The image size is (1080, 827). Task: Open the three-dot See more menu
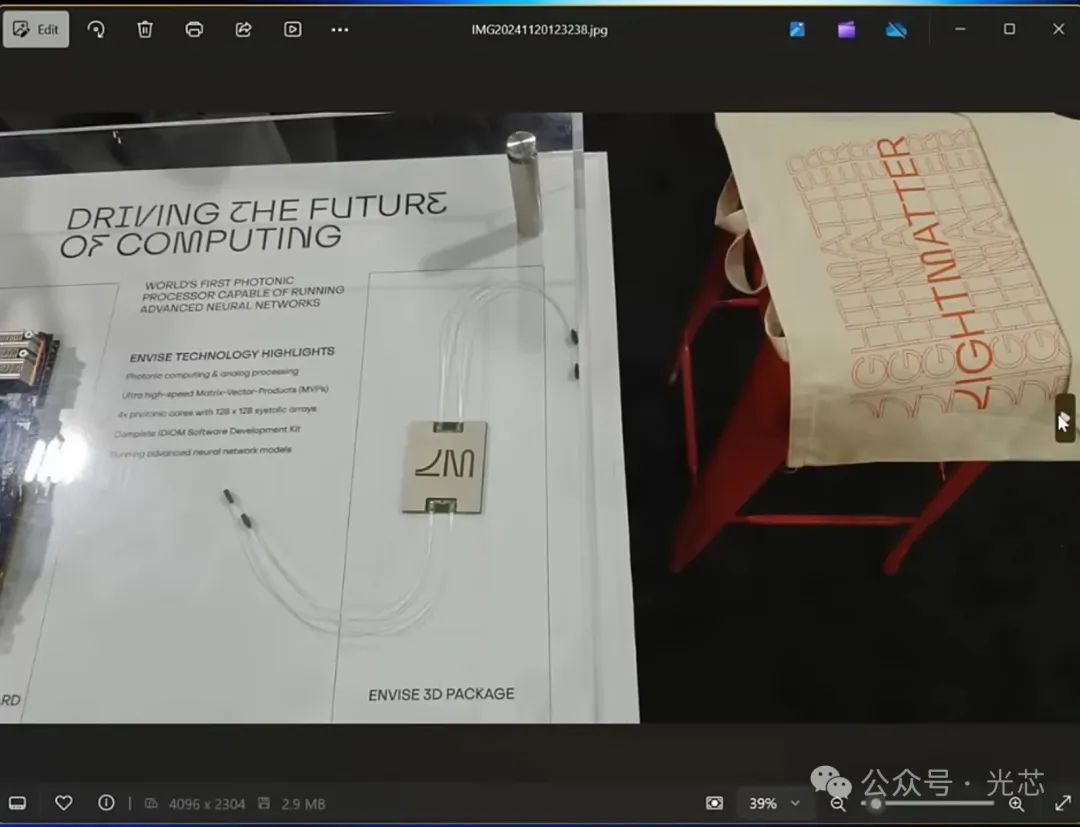coord(340,30)
